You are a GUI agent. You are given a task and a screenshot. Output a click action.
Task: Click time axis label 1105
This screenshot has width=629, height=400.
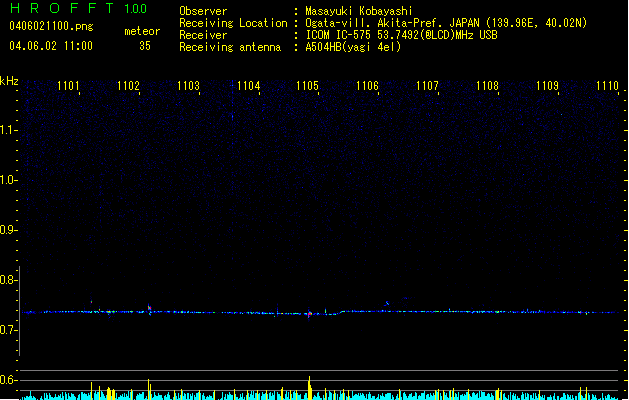pyautogui.click(x=307, y=86)
